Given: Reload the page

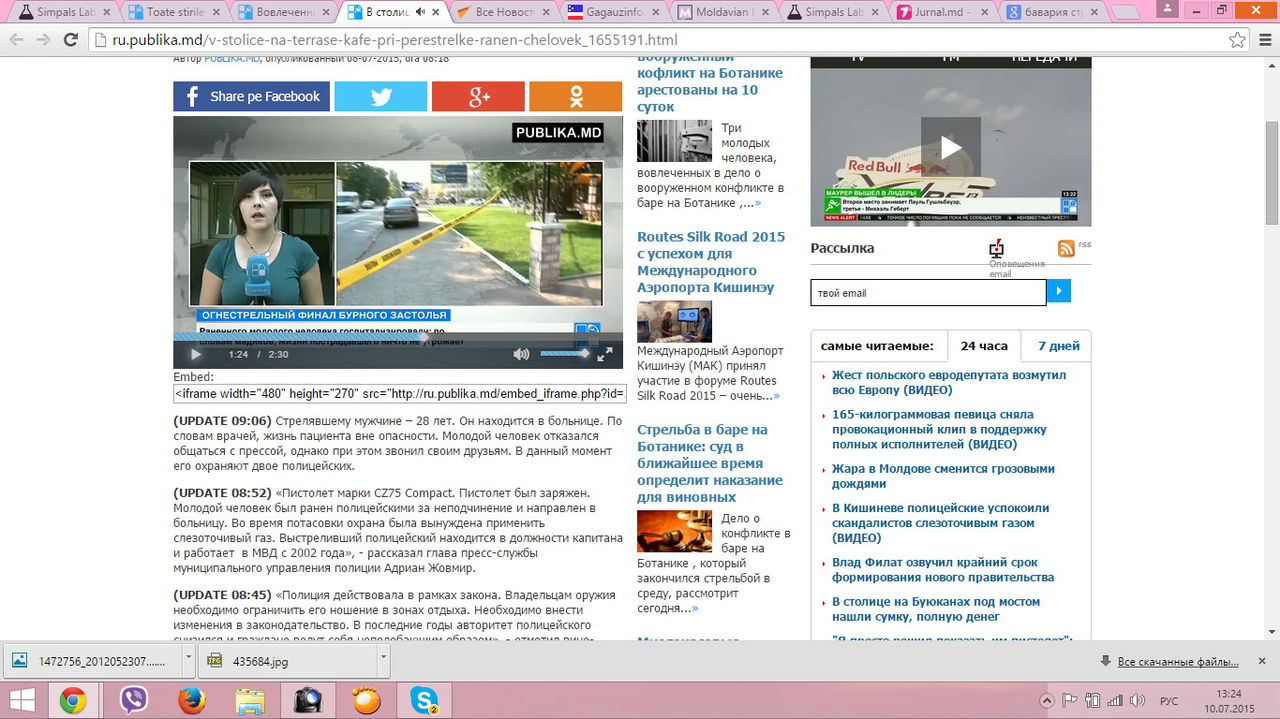Looking at the screenshot, I should [71, 40].
